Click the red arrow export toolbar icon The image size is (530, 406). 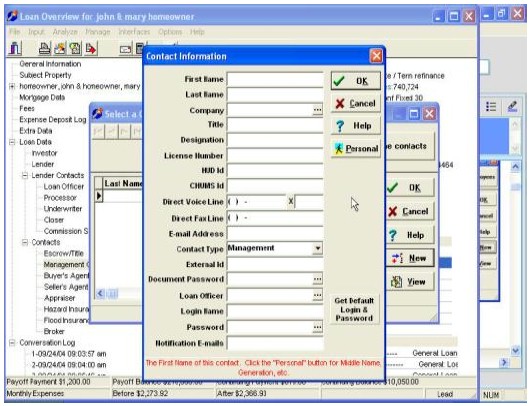click(x=91, y=49)
